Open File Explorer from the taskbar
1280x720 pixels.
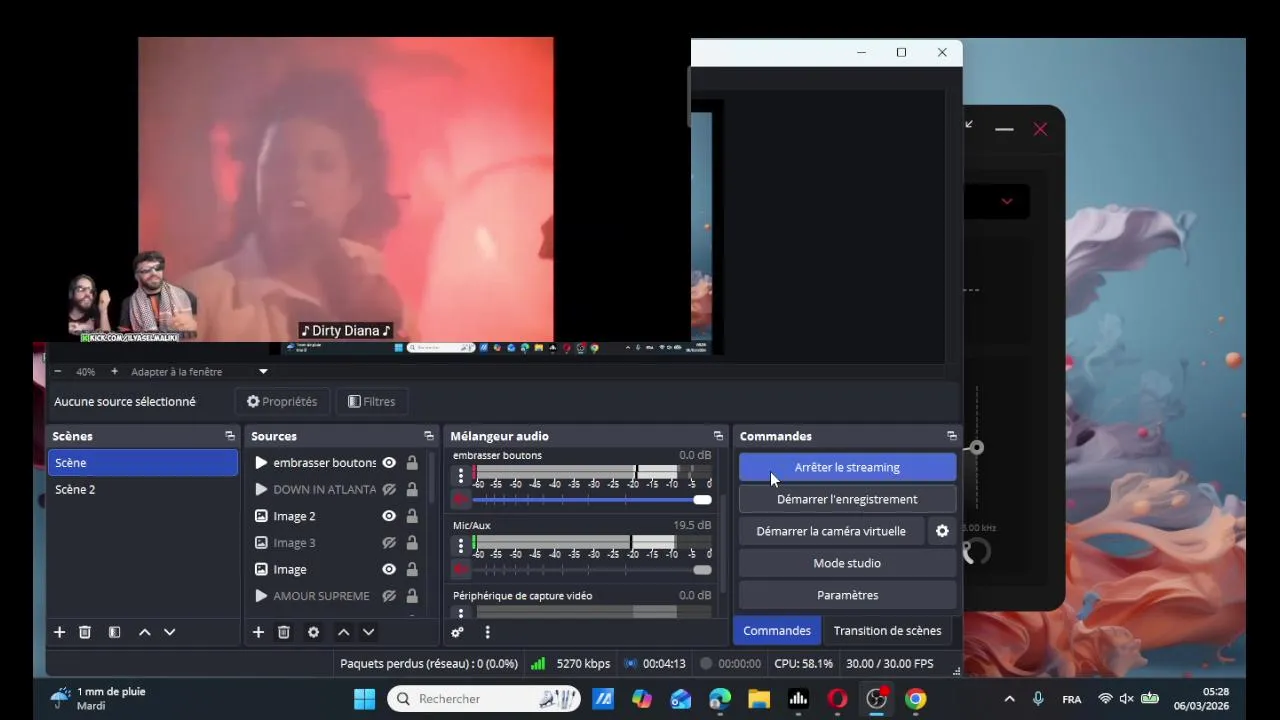click(x=759, y=699)
